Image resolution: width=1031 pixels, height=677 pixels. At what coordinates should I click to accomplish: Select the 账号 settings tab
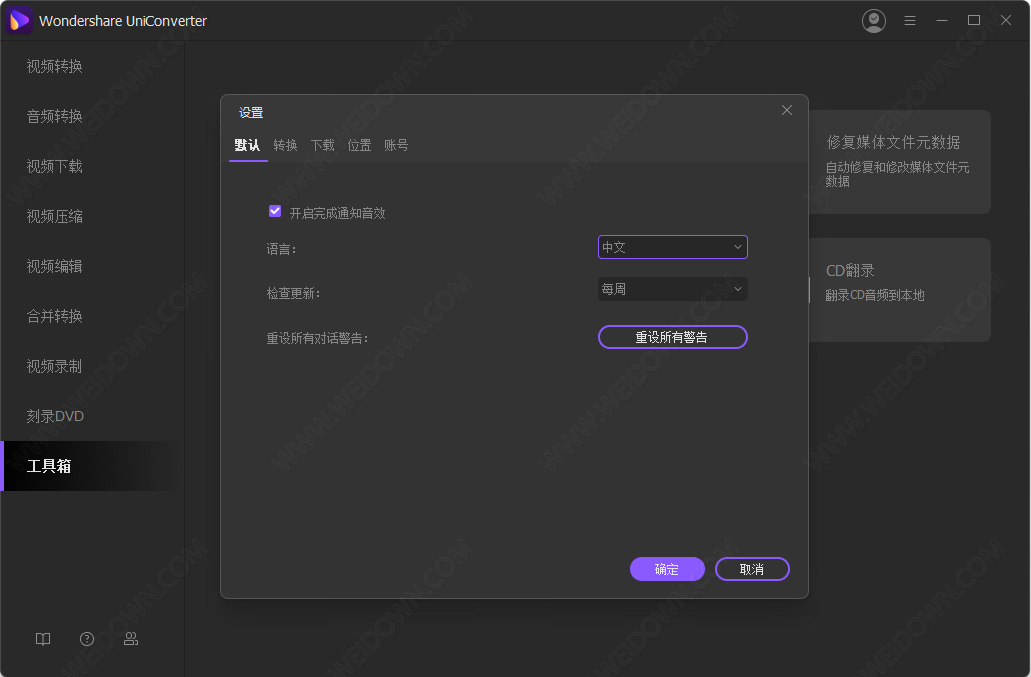(x=396, y=145)
